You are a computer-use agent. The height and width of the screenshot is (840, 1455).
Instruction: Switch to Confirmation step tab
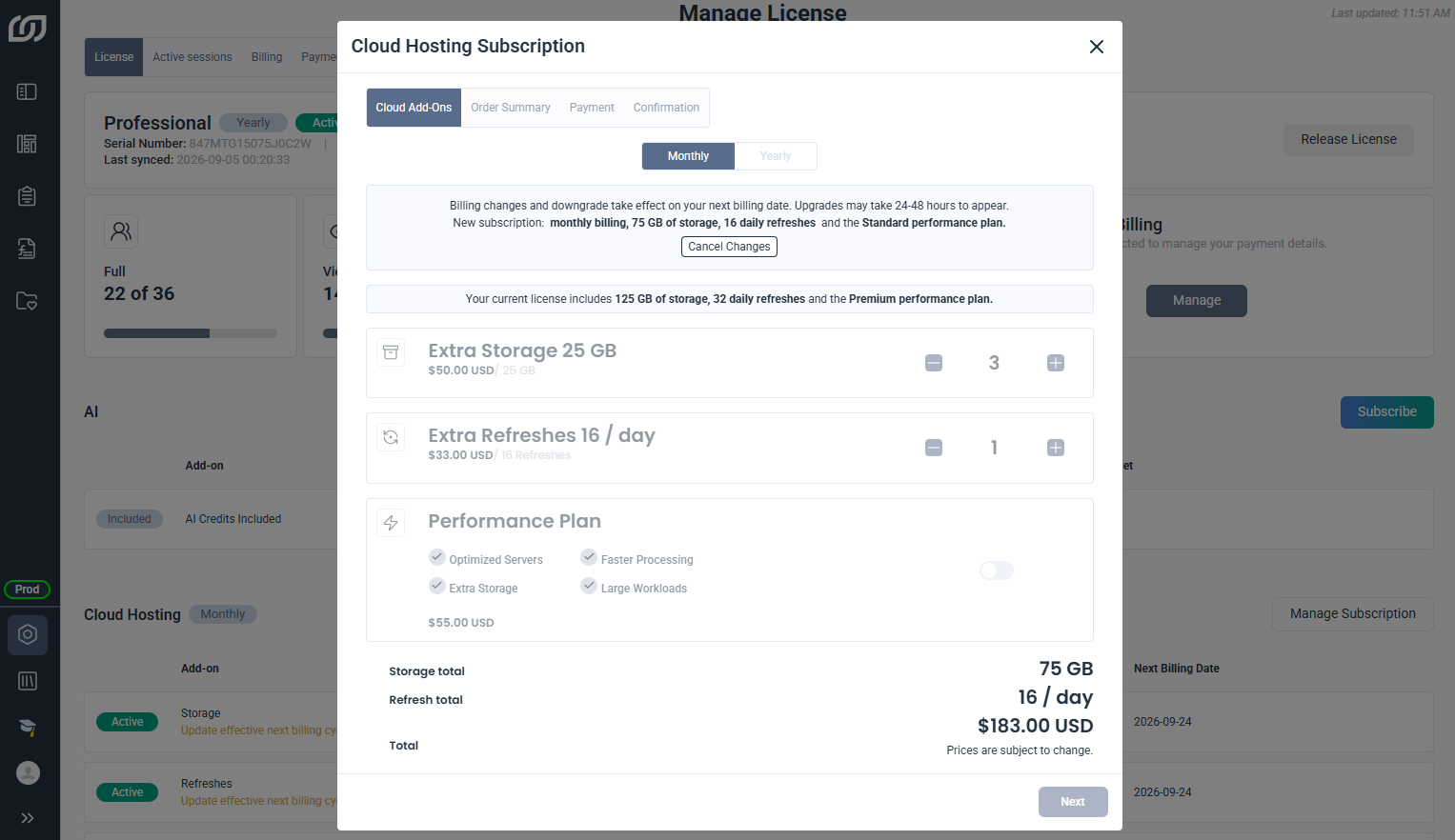(666, 108)
